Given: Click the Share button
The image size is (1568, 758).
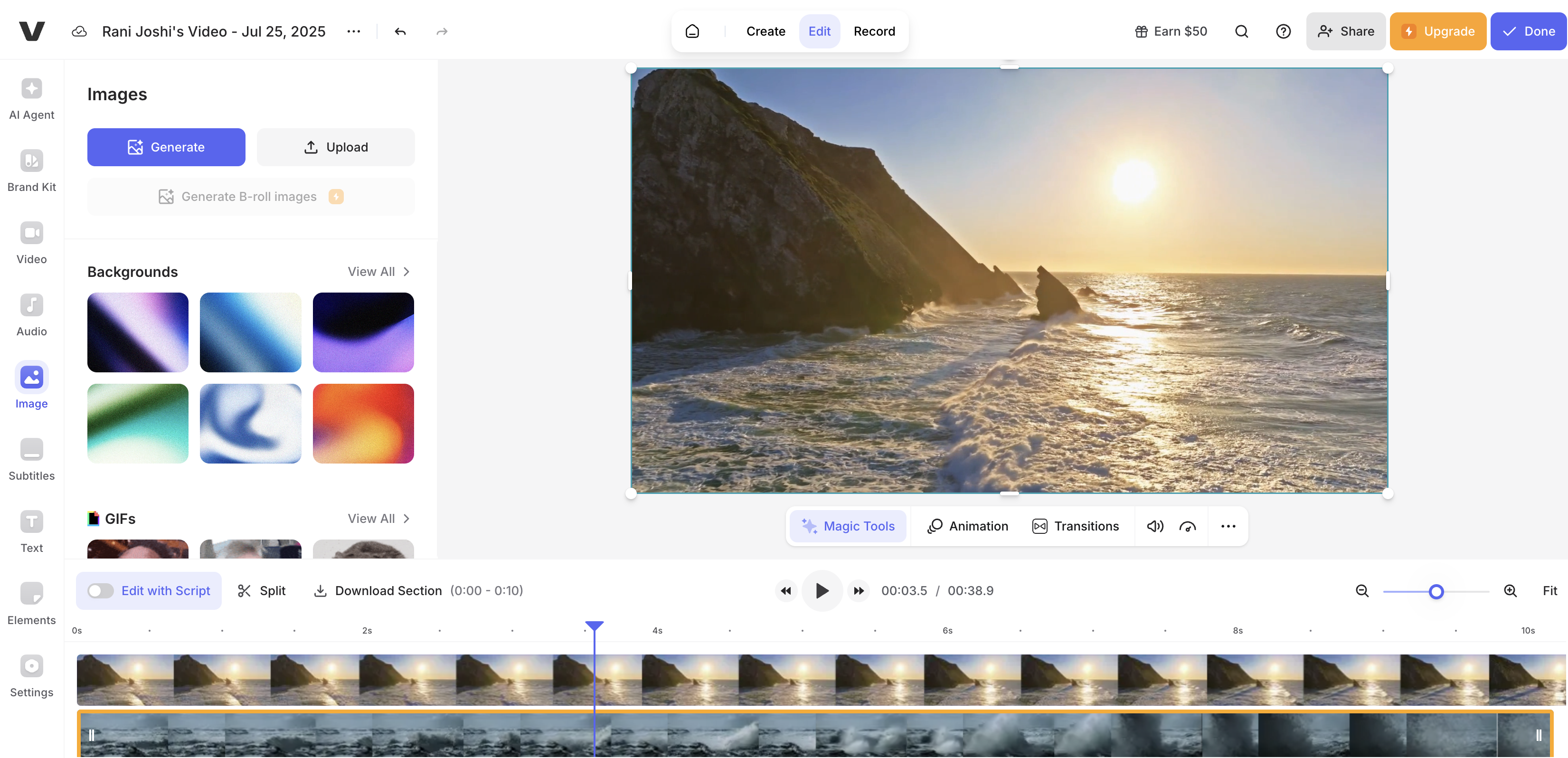Looking at the screenshot, I should [x=1346, y=31].
